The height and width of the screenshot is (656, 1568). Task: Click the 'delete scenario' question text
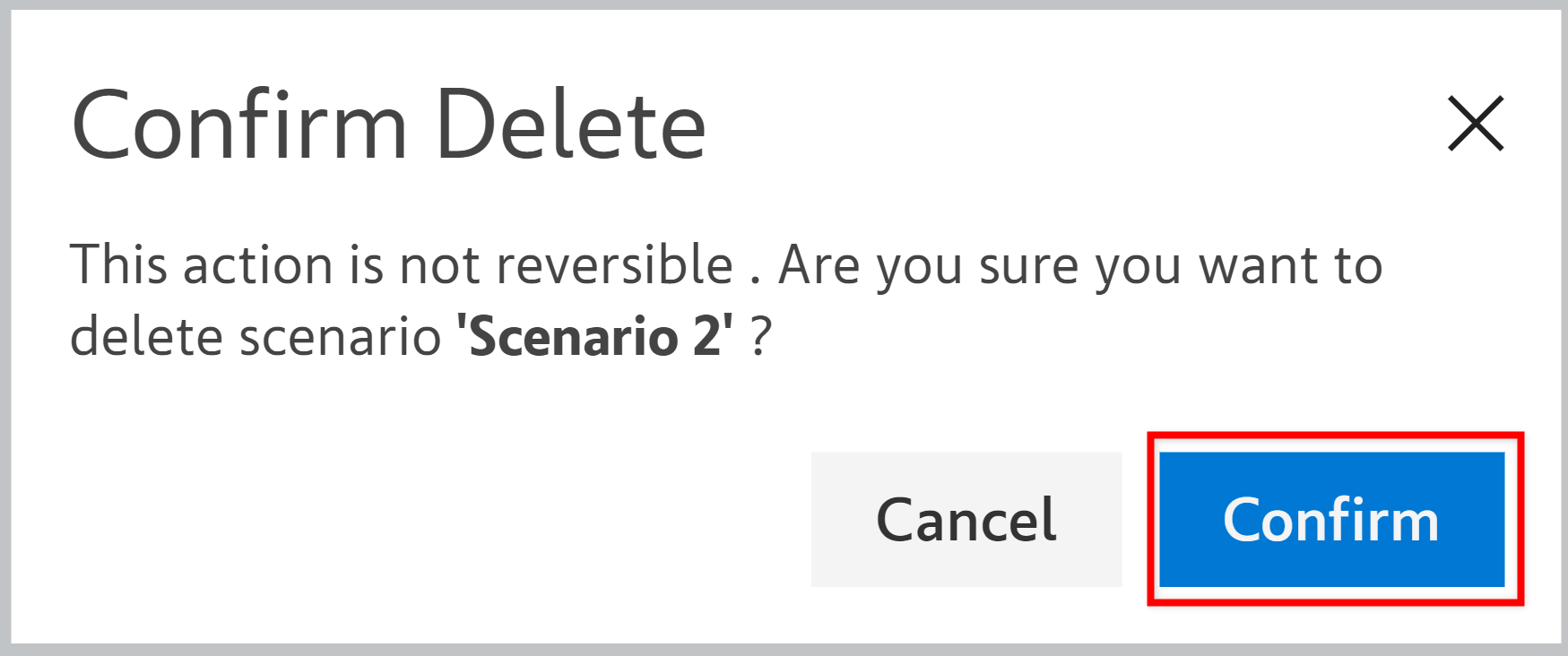pyautogui.click(x=256, y=337)
